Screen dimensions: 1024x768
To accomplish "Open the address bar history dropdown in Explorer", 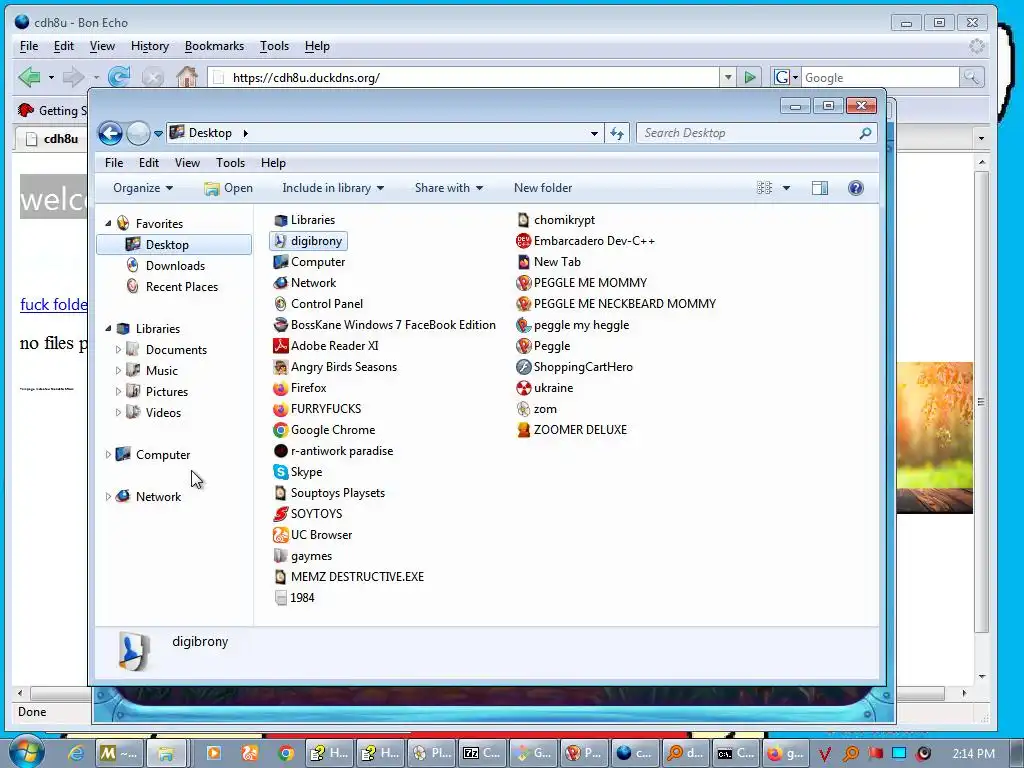I will [594, 133].
